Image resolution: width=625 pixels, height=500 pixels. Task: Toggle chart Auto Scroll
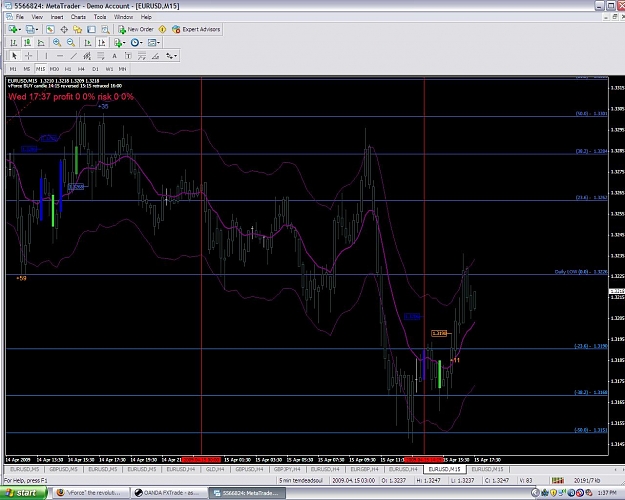click(88, 42)
